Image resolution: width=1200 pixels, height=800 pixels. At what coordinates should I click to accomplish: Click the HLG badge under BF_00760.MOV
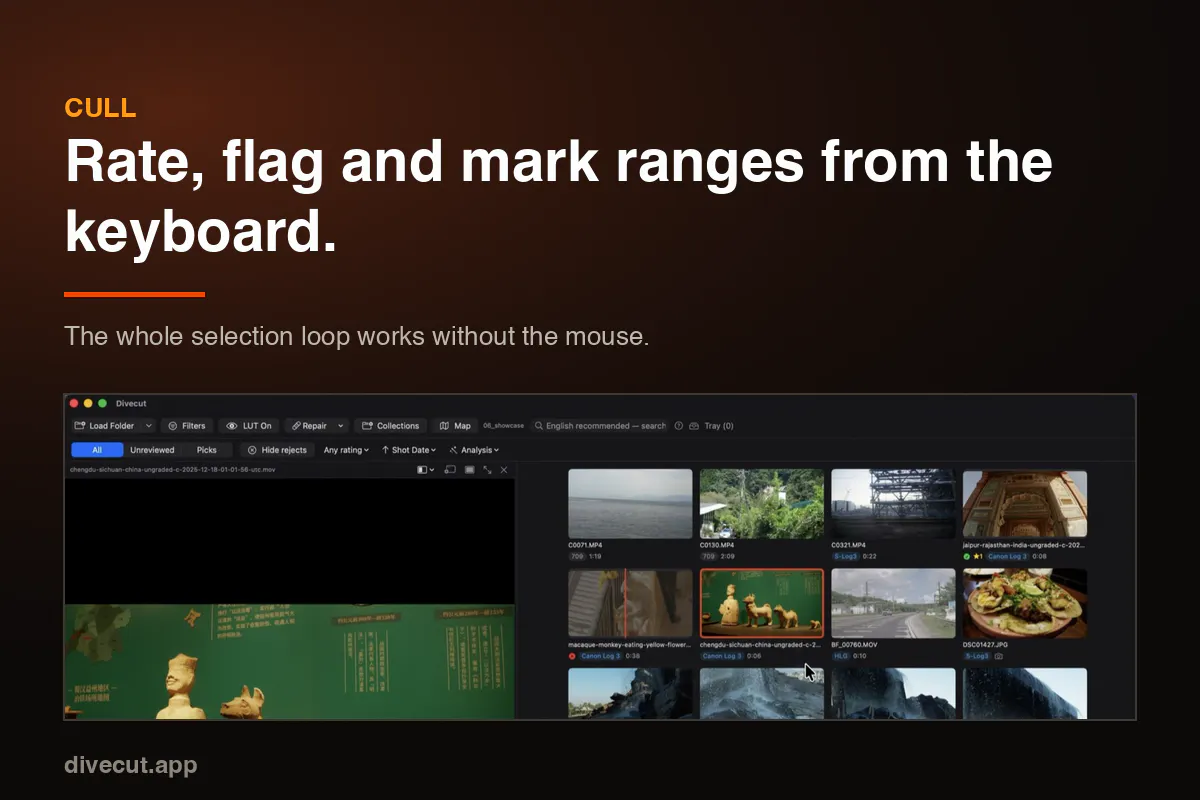[840, 656]
